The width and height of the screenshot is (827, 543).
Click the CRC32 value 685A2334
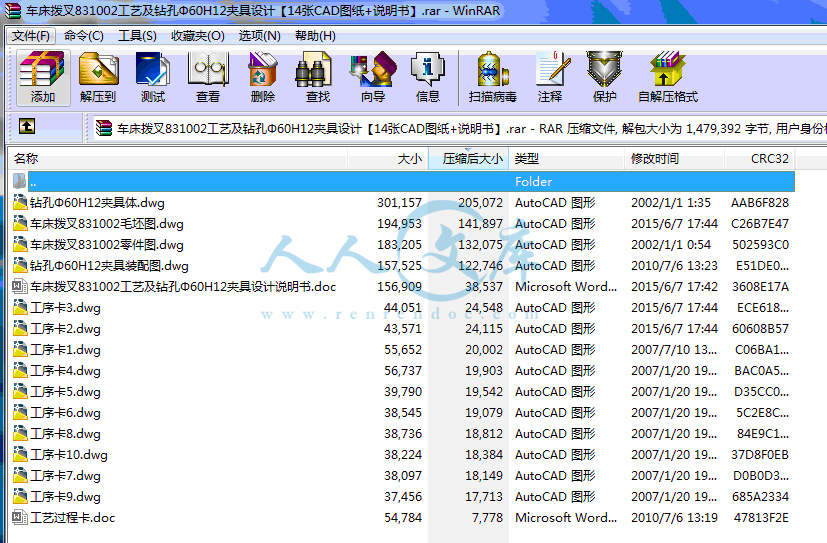[x=760, y=497]
